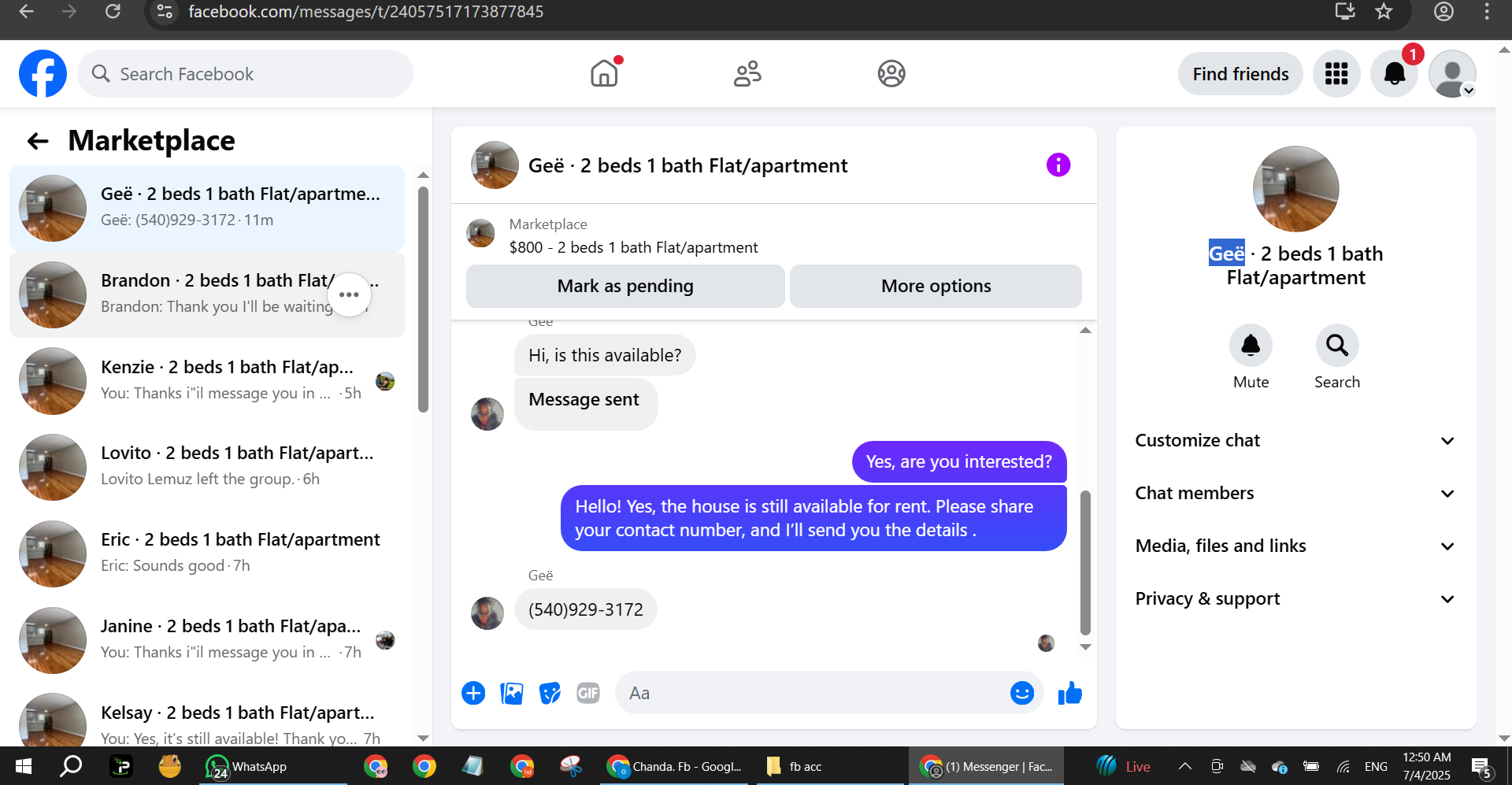The width and height of the screenshot is (1512, 785).
Task: Open Janine conversation in list
Action: click(x=207, y=640)
